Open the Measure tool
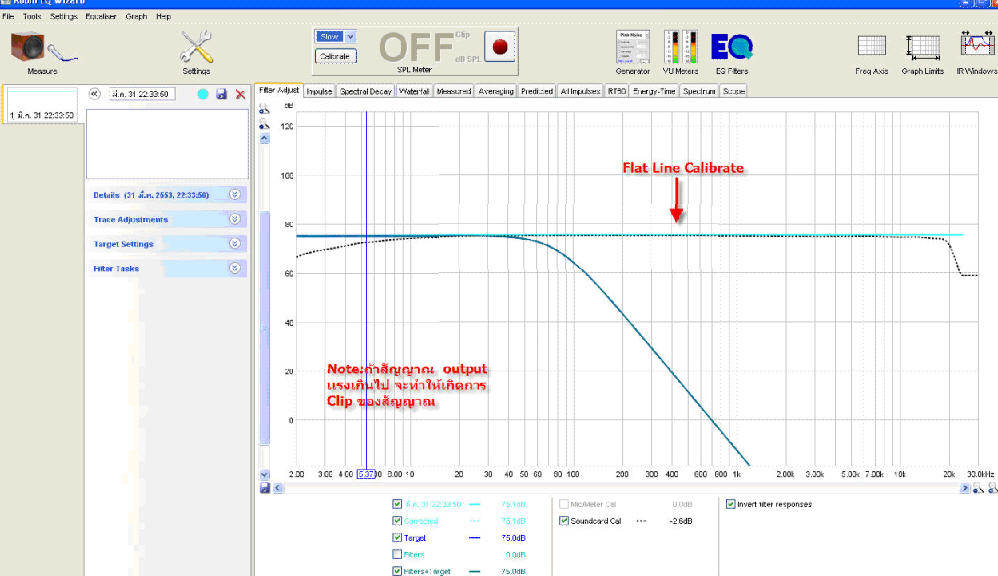Viewport: 998px width, 576px height. [42, 53]
